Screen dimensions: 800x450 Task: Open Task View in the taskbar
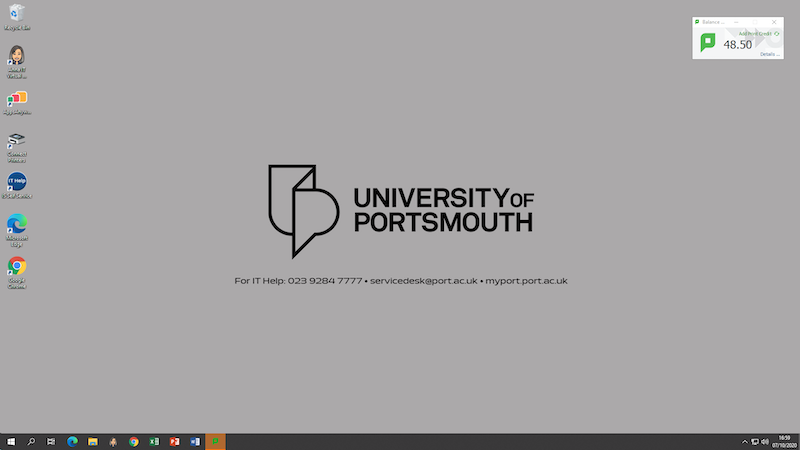(51, 442)
